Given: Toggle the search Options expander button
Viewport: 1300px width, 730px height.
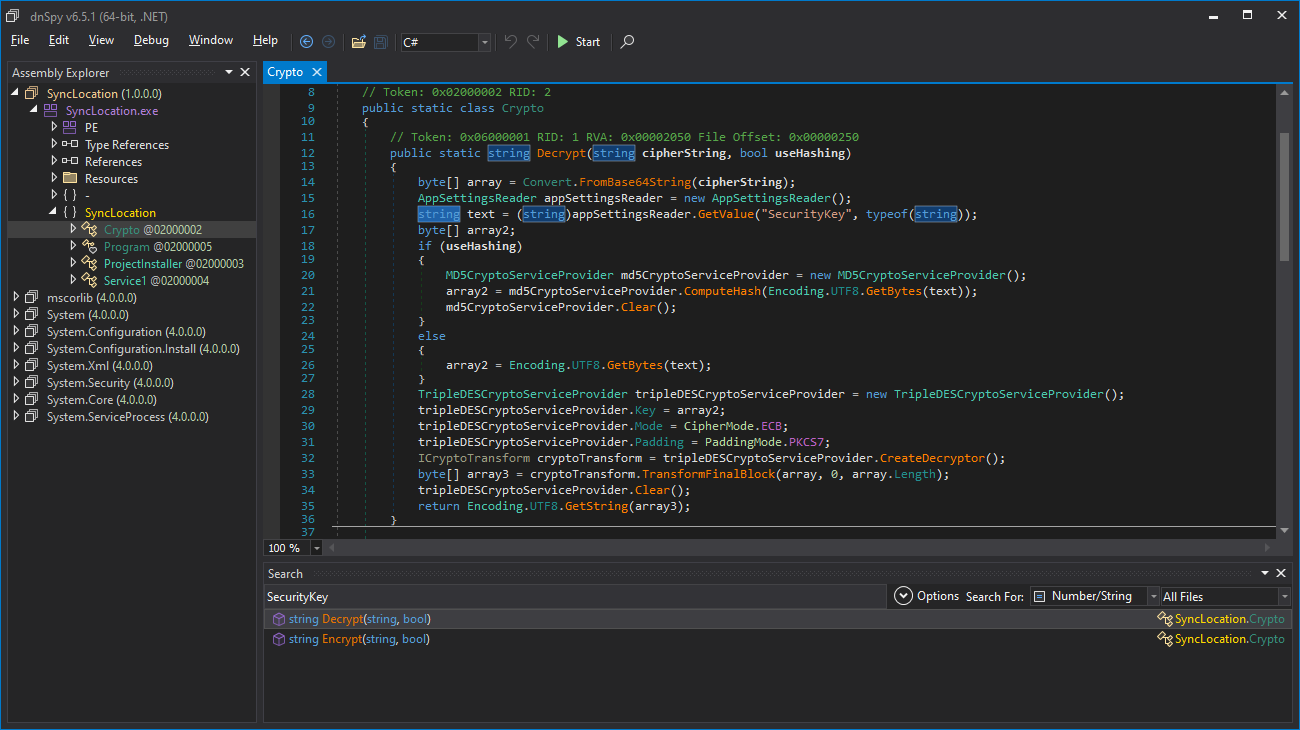Looking at the screenshot, I should [x=903, y=596].
